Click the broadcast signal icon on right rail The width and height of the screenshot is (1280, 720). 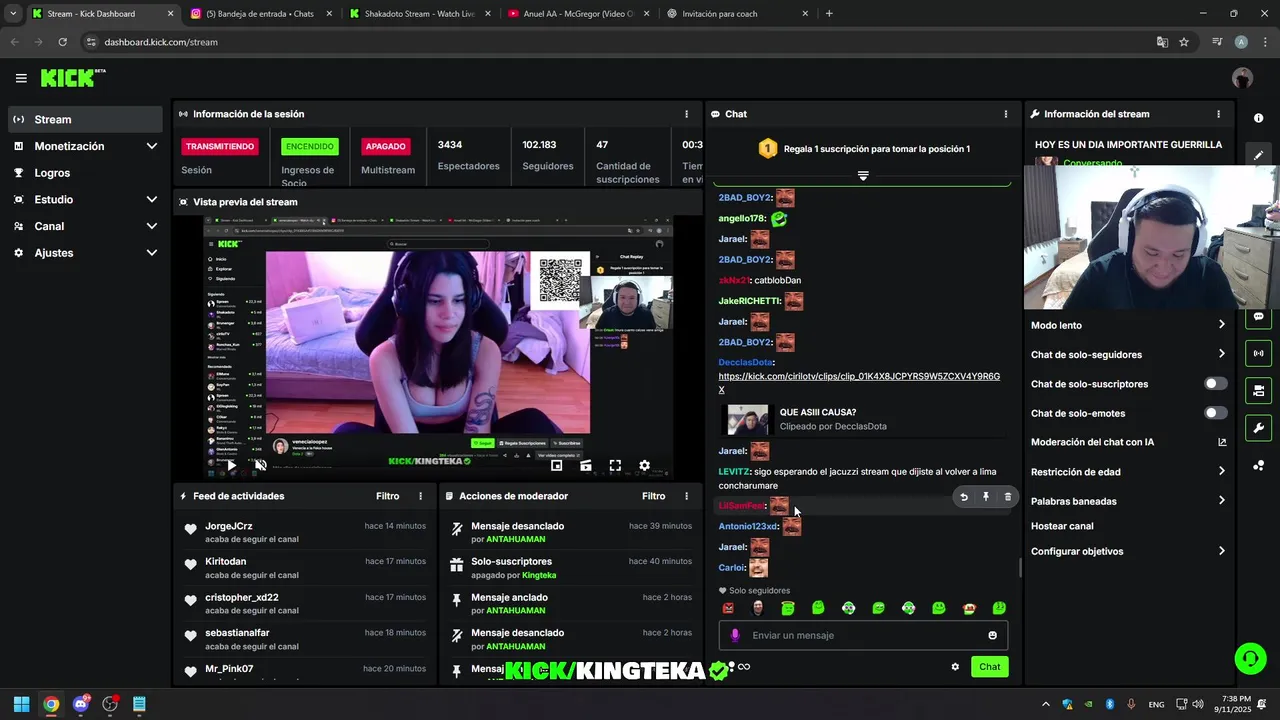(1258, 353)
